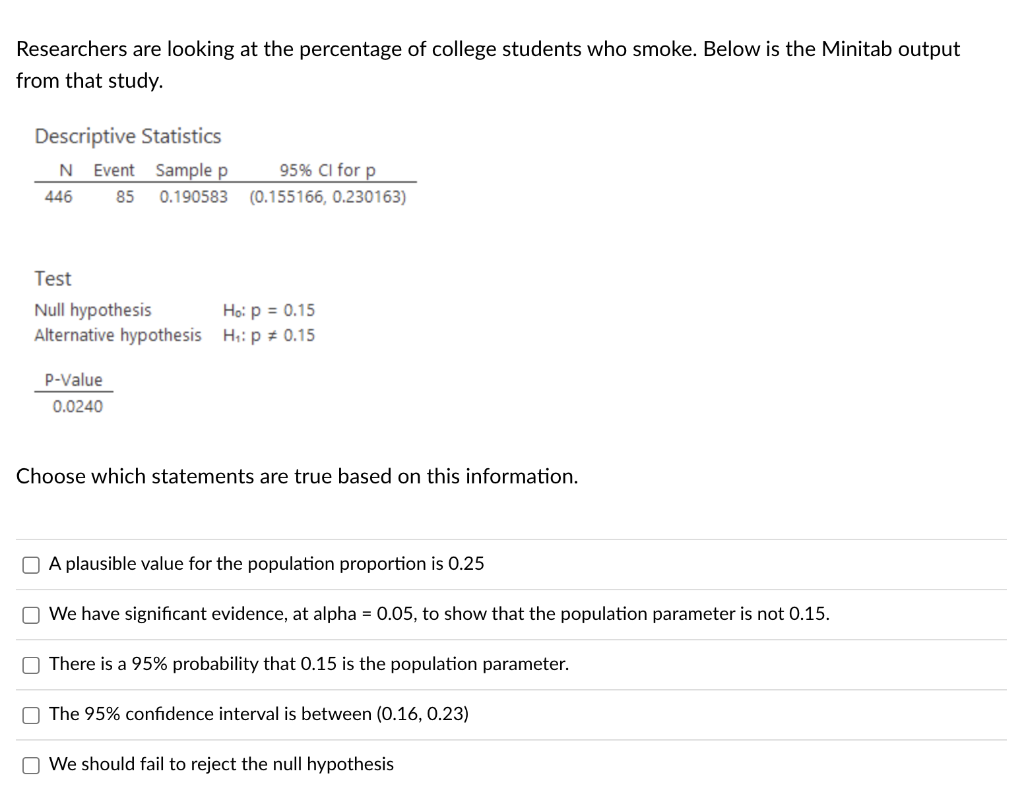The image size is (1024, 794).
Task: Click the alternative hypothesis H1 expression
Action: [270, 335]
